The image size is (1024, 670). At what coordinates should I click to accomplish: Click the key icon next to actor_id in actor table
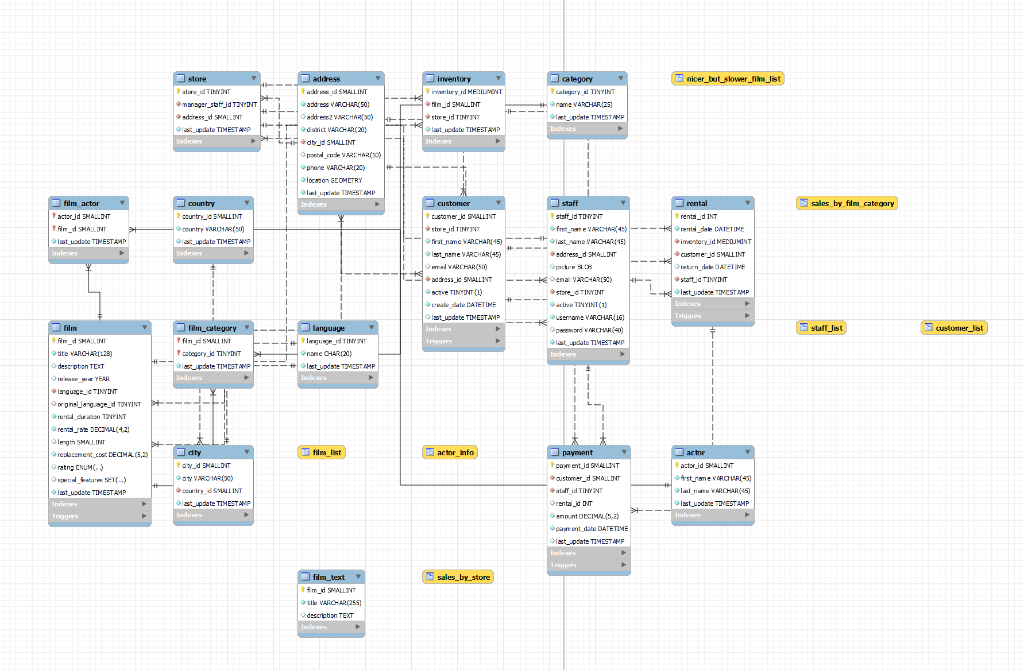[678, 467]
